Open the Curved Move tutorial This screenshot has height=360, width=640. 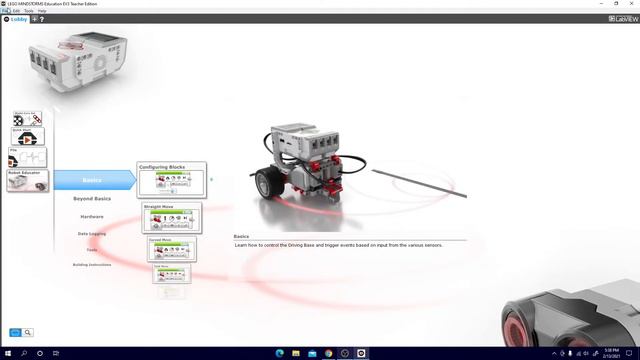[x=172, y=249]
